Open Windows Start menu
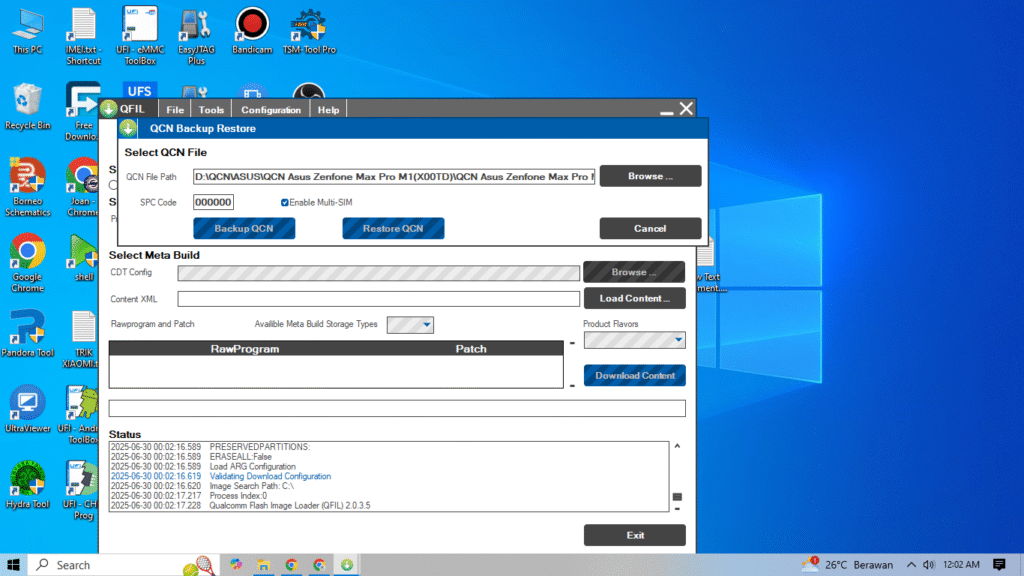The width and height of the screenshot is (1024, 576). click(13, 565)
